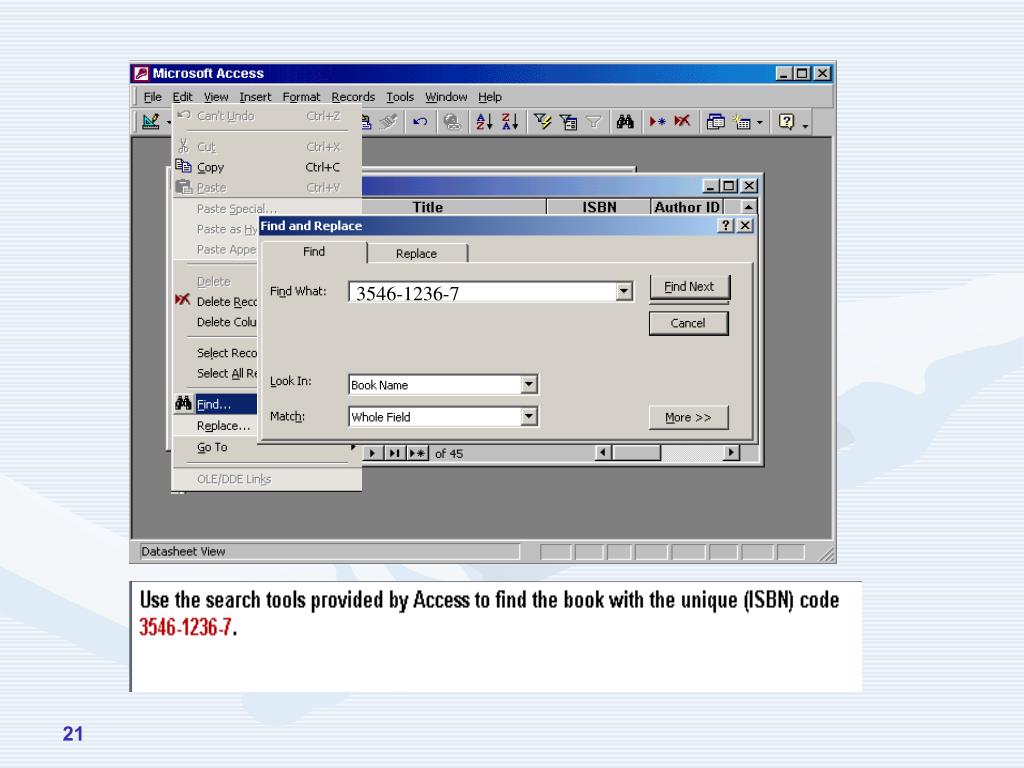Open the Tools menu
1024x768 pixels.
[400, 97]
